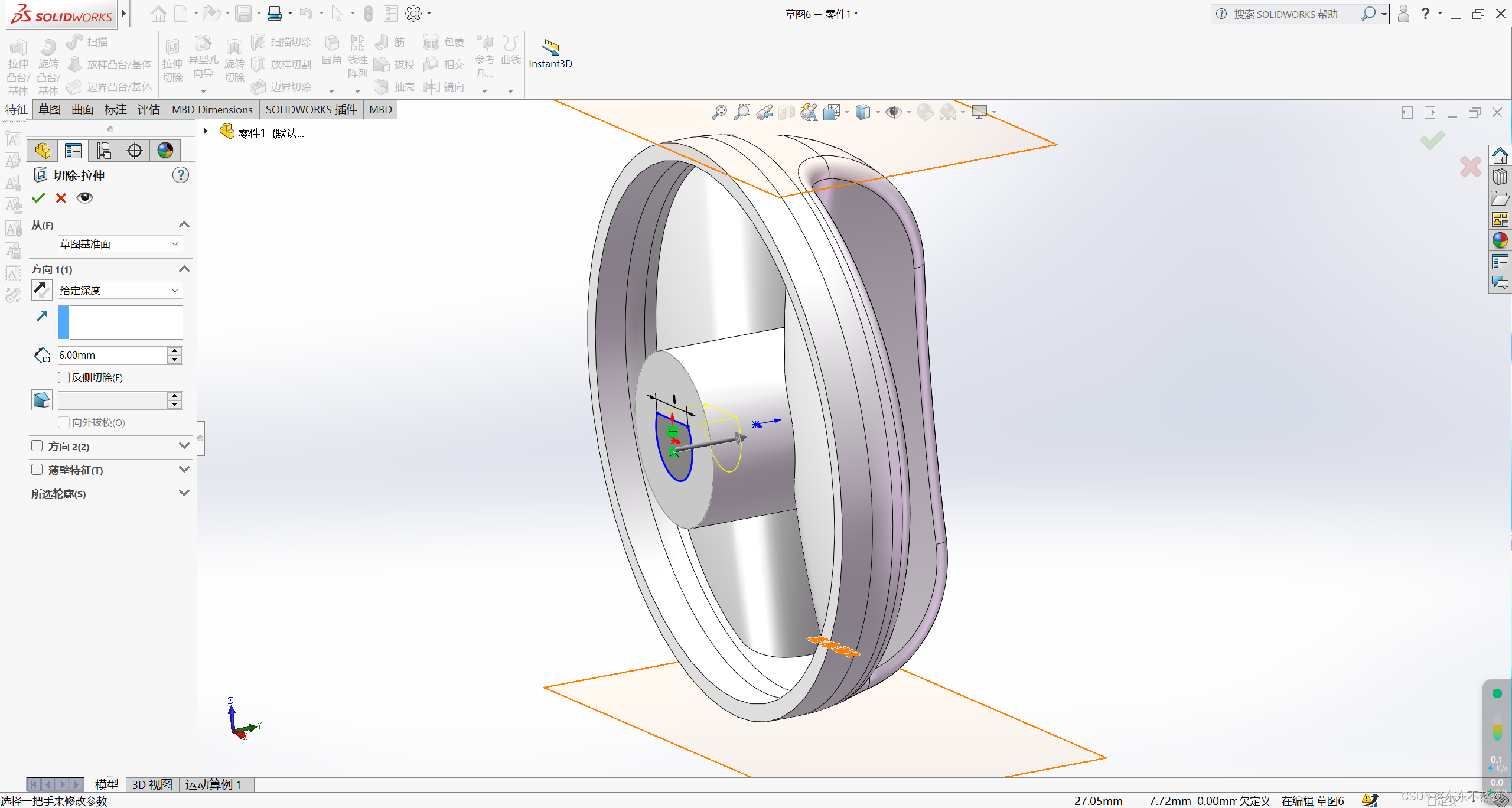Expand the 所选轮廓 section chevron
Screen dimensions: 1512x808
pos(184,493)
